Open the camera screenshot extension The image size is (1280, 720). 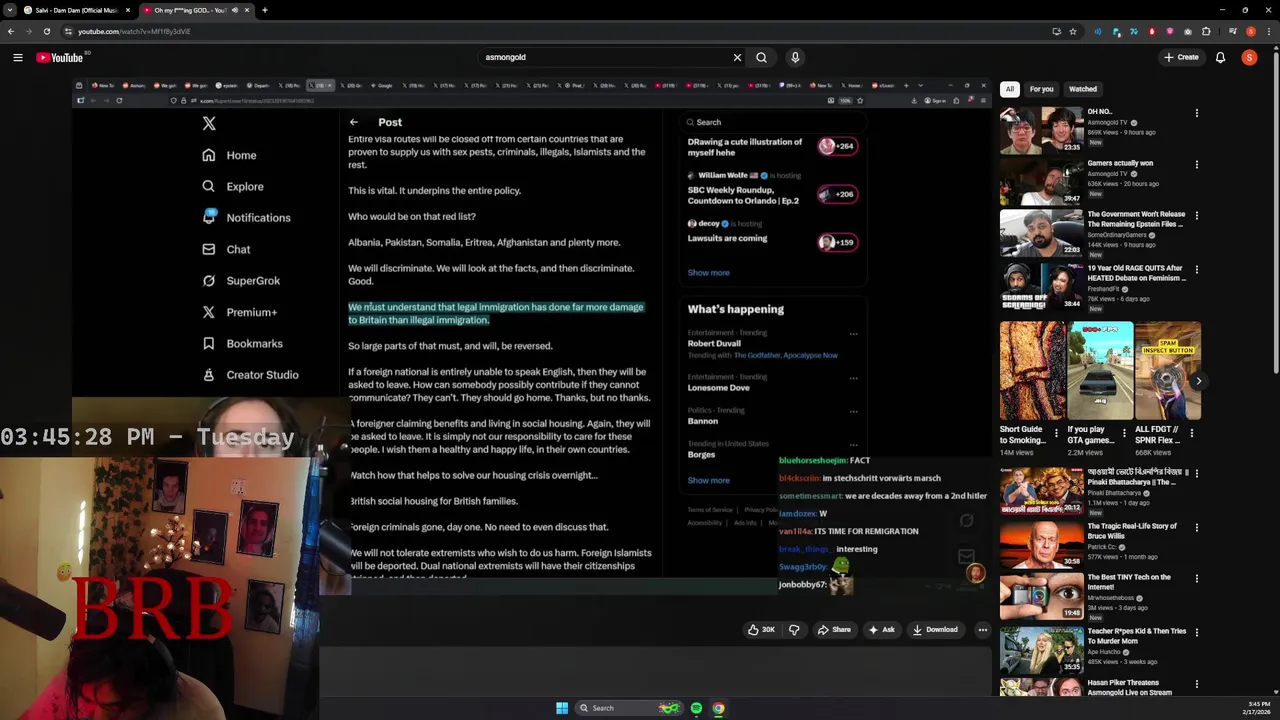tap(1187, 31)
